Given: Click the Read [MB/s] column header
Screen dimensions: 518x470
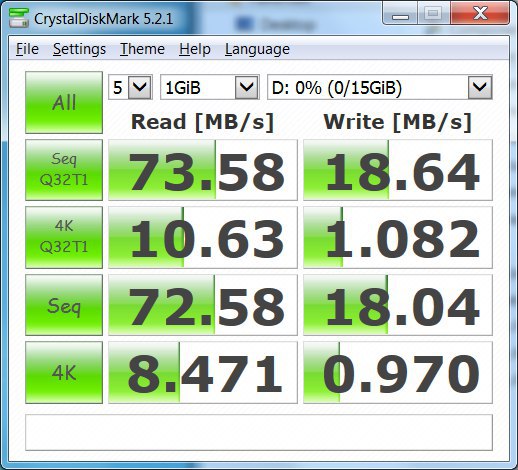Looking at the screenshot, I should click(x=203, y=122).
